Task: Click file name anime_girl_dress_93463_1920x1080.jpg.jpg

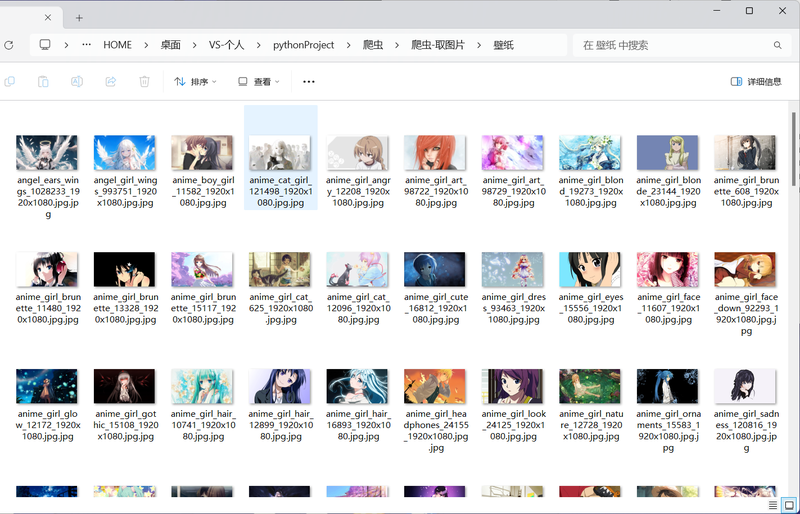Action: pyautogui.click(x=513, y=308)
